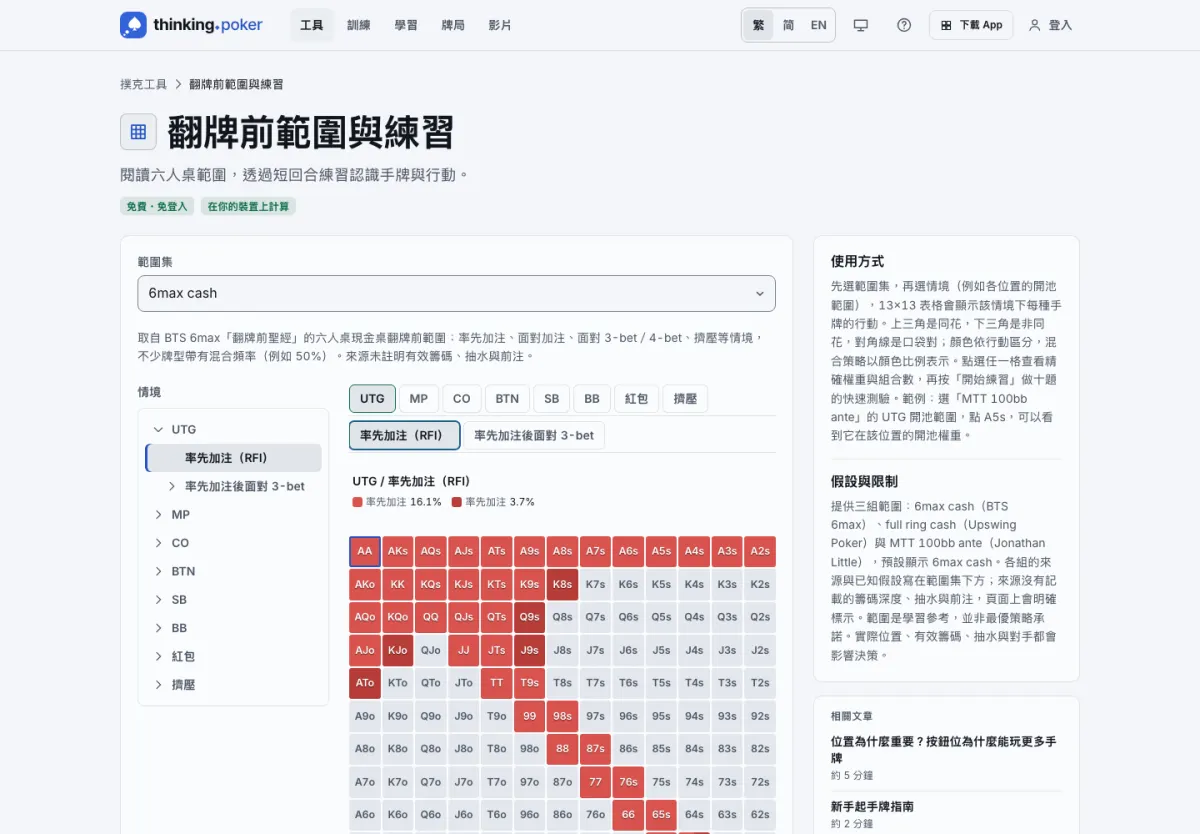Open the 訓練 navigation menu

point(359,25)
